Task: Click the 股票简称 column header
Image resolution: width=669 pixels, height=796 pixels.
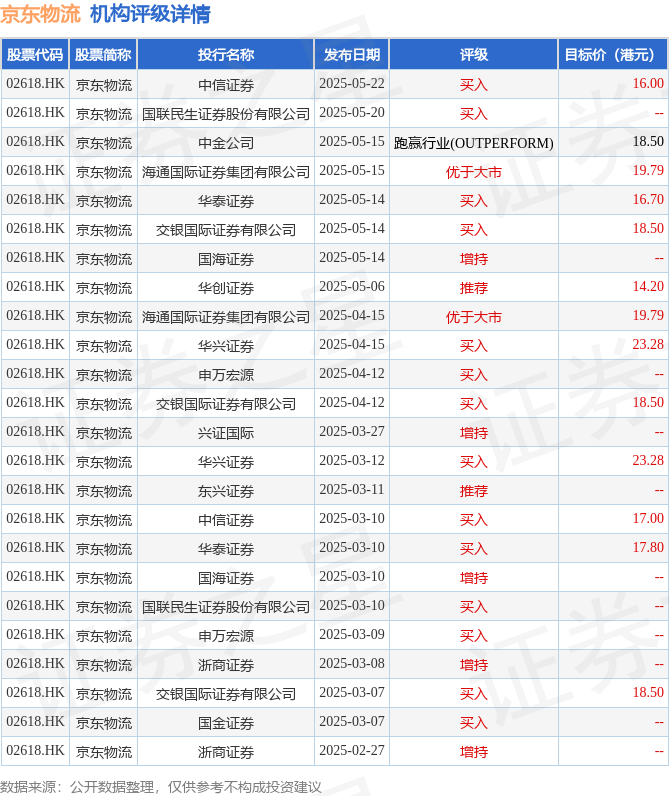Action: point(103,55)
